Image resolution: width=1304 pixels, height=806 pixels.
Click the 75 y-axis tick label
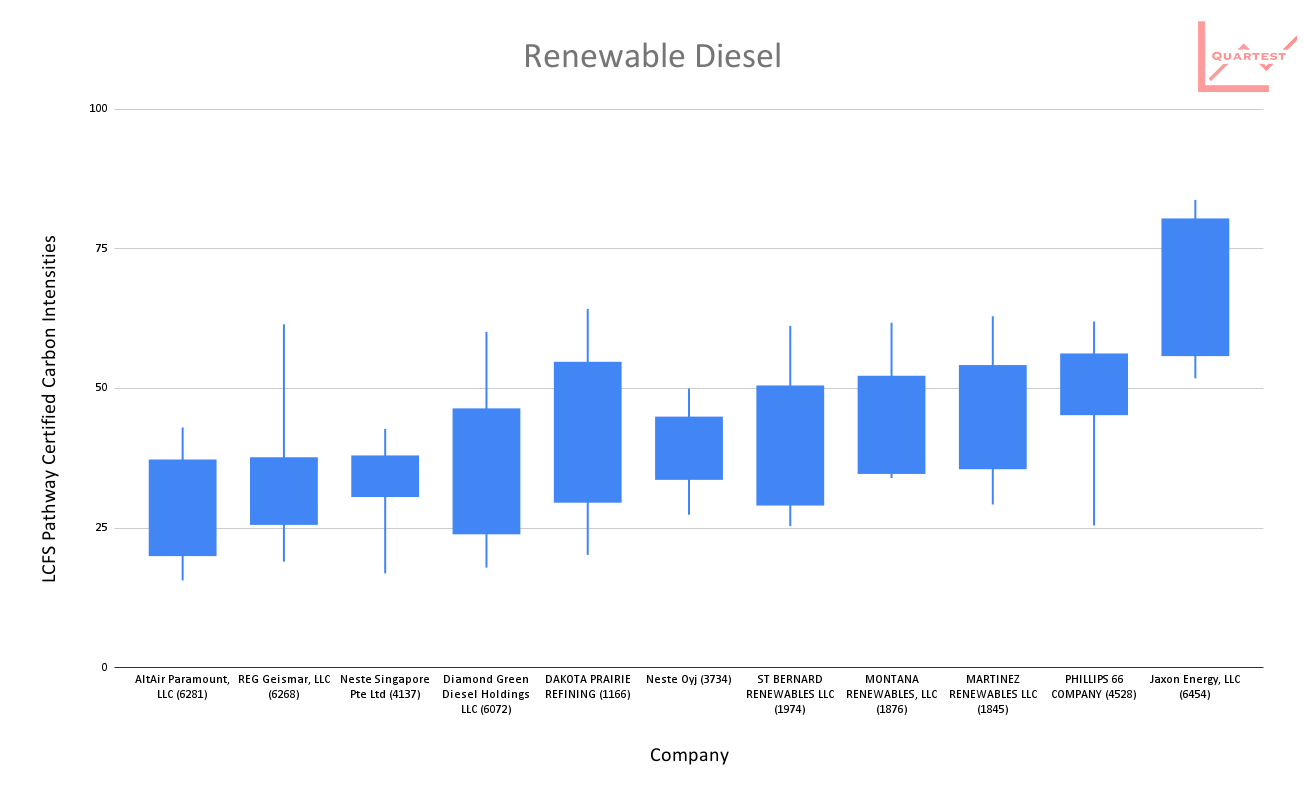100,248
